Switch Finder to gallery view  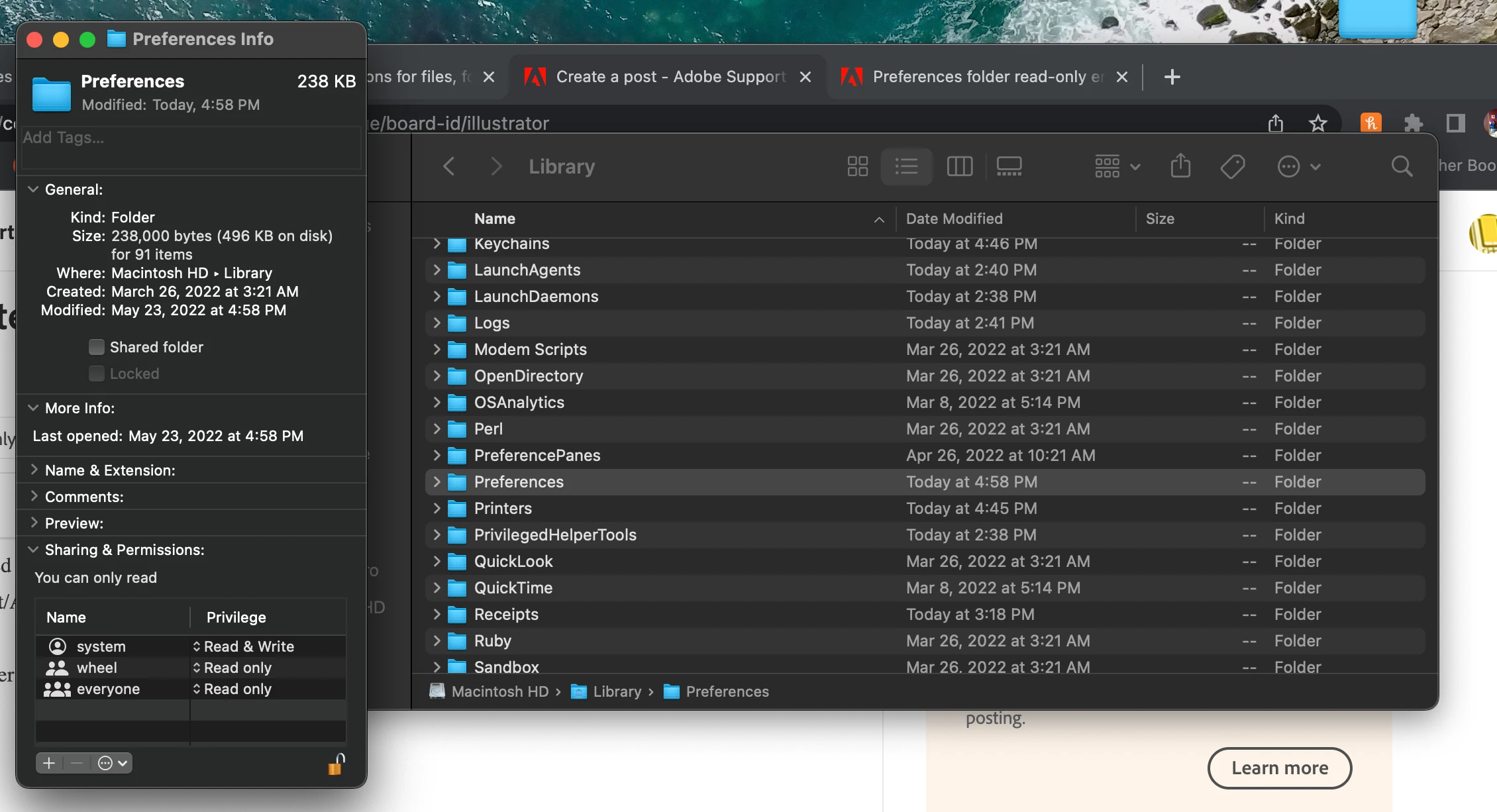1009,166
